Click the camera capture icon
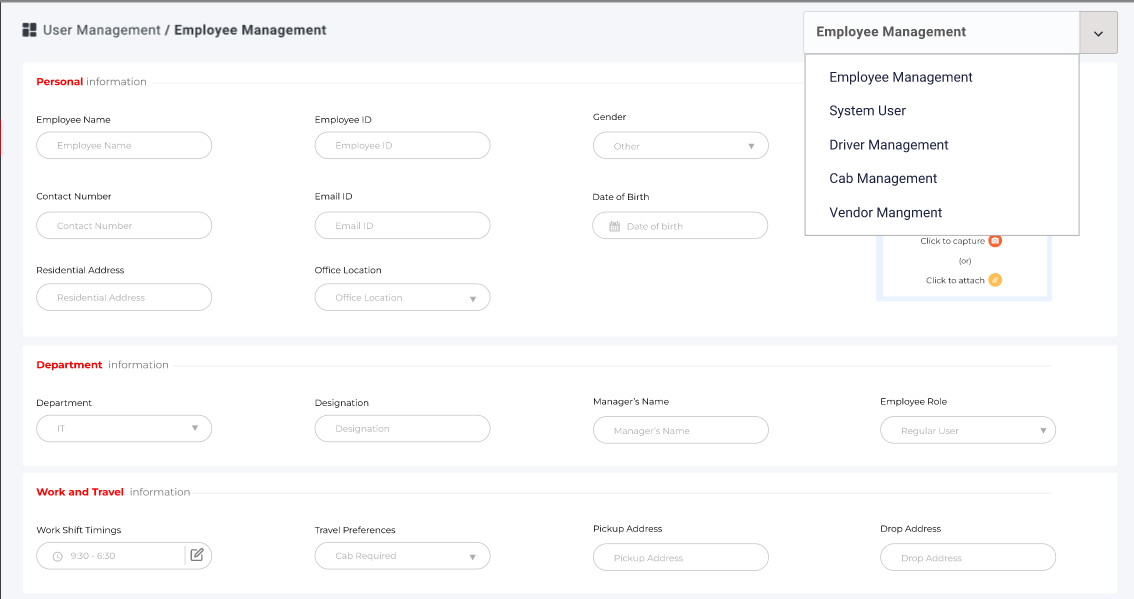The width and height of the screenshot is (1134, 599). (995, 241)
